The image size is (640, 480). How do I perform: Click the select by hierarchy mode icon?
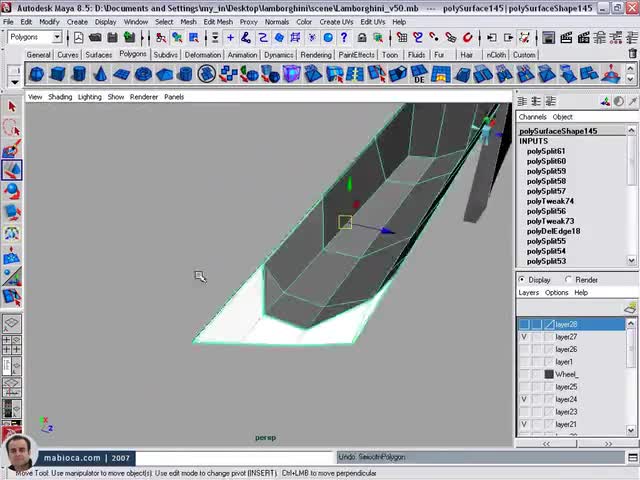pos(161,38)
